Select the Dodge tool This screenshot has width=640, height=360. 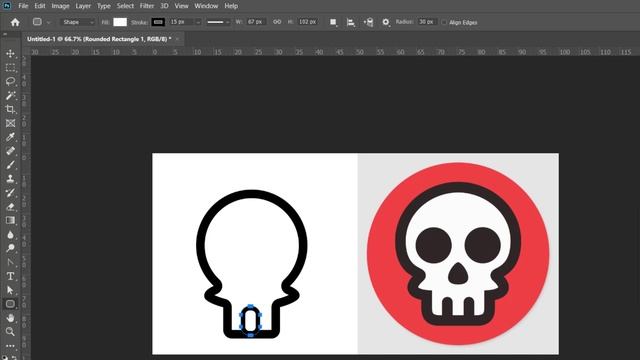click(10, 248)
